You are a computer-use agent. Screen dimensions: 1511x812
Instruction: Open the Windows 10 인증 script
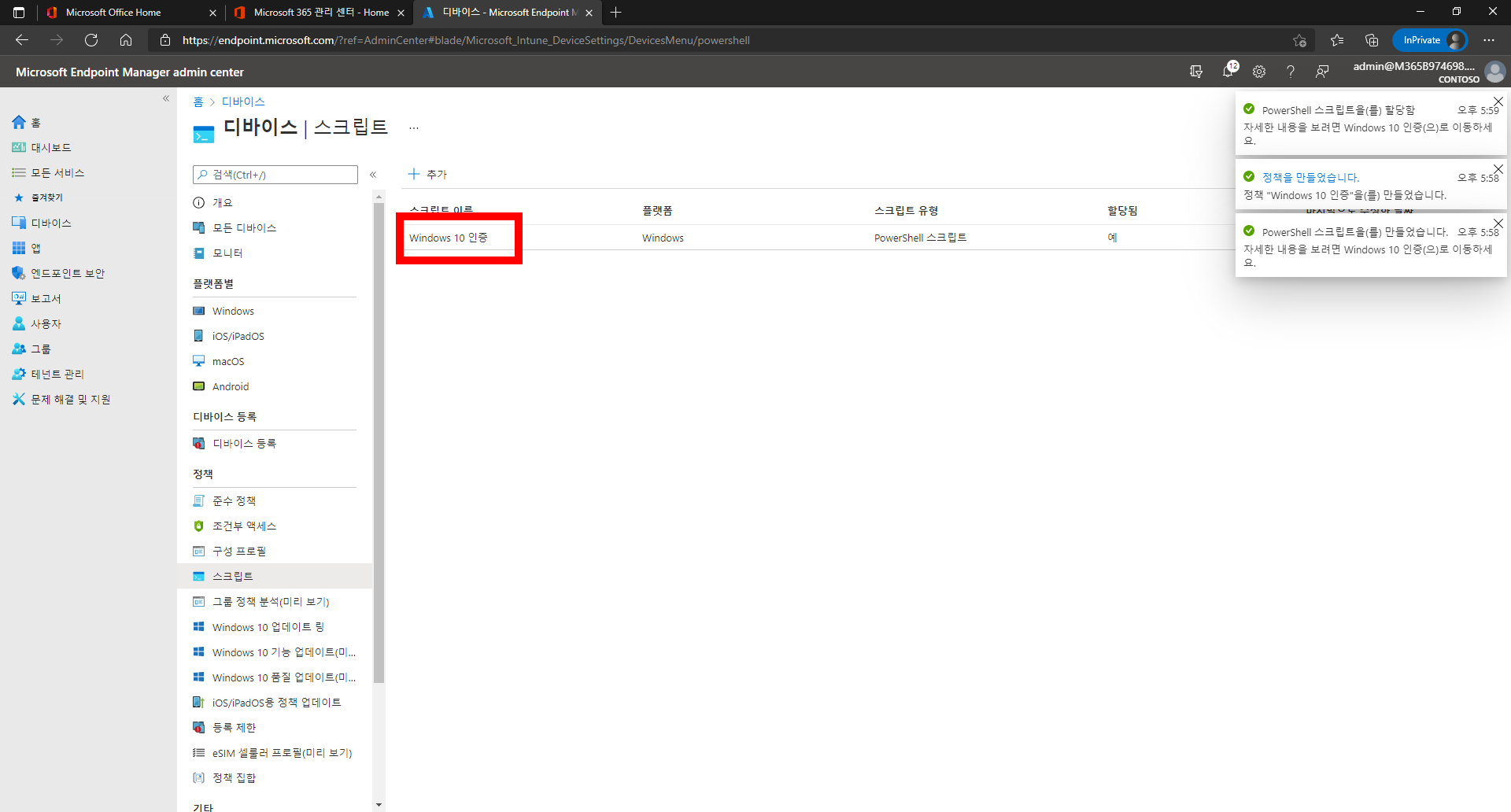coord(449,238)
